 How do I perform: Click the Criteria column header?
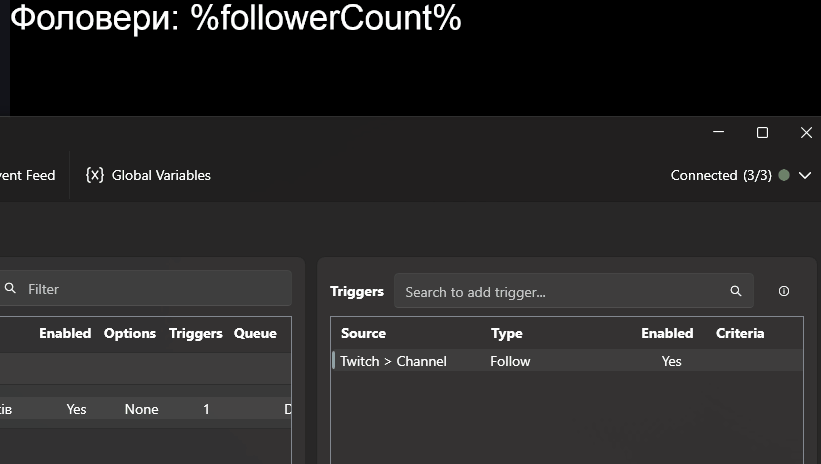click(740, 333)
